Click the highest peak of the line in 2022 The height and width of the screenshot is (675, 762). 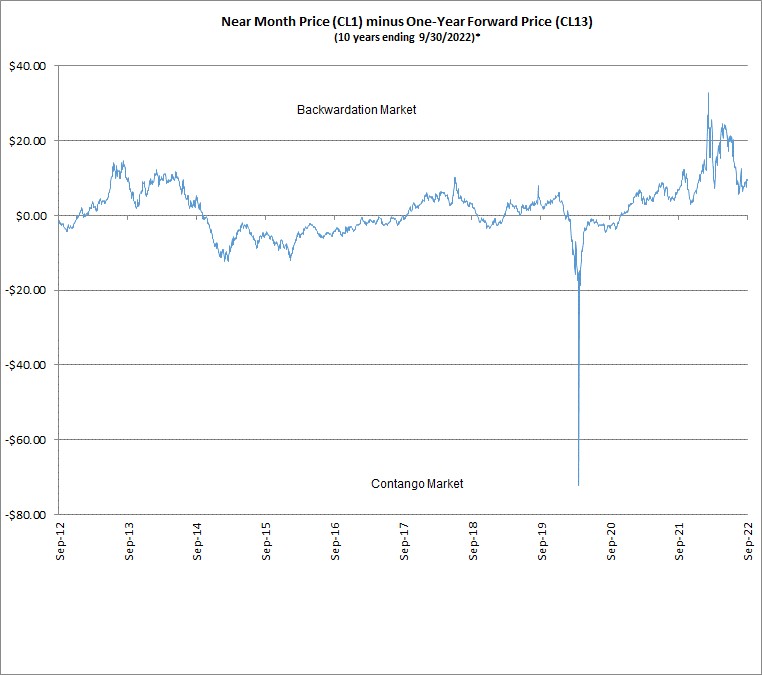(x=708, y=93)
